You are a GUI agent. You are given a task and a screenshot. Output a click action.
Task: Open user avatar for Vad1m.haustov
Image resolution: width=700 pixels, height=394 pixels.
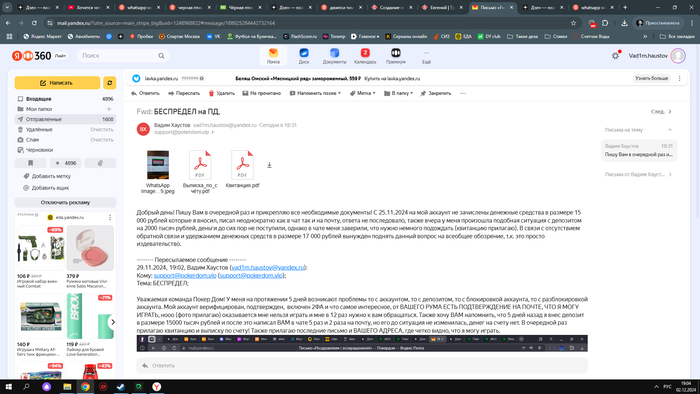tap(678, 56)
